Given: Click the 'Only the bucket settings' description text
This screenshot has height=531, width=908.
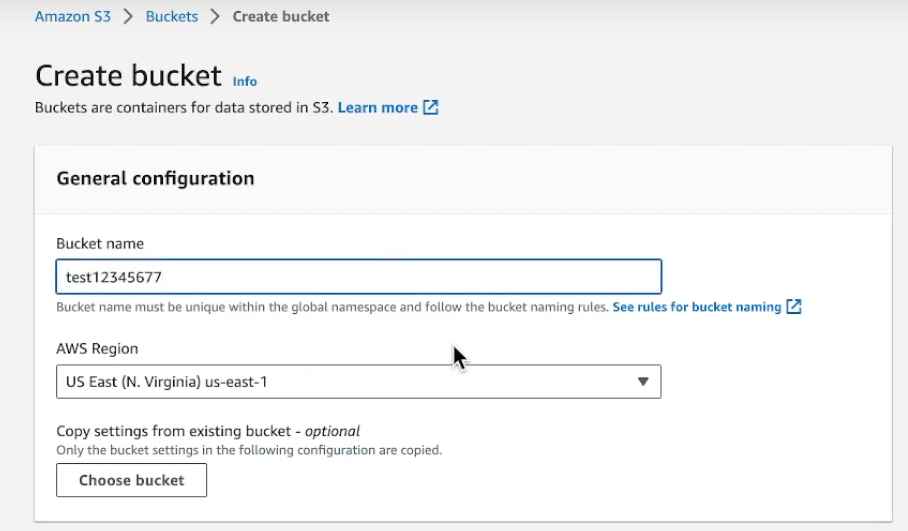Looking at the screenshot, I should click(x=249, y=451).
